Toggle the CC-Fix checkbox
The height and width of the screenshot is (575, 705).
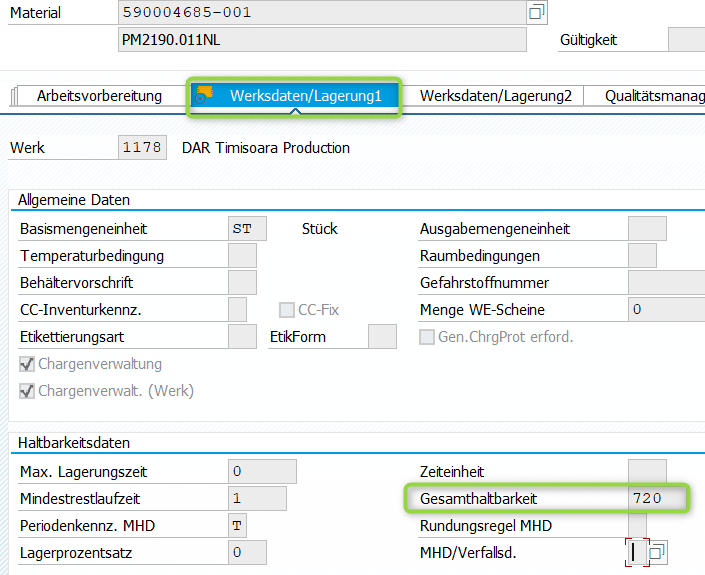click(287, 310)
